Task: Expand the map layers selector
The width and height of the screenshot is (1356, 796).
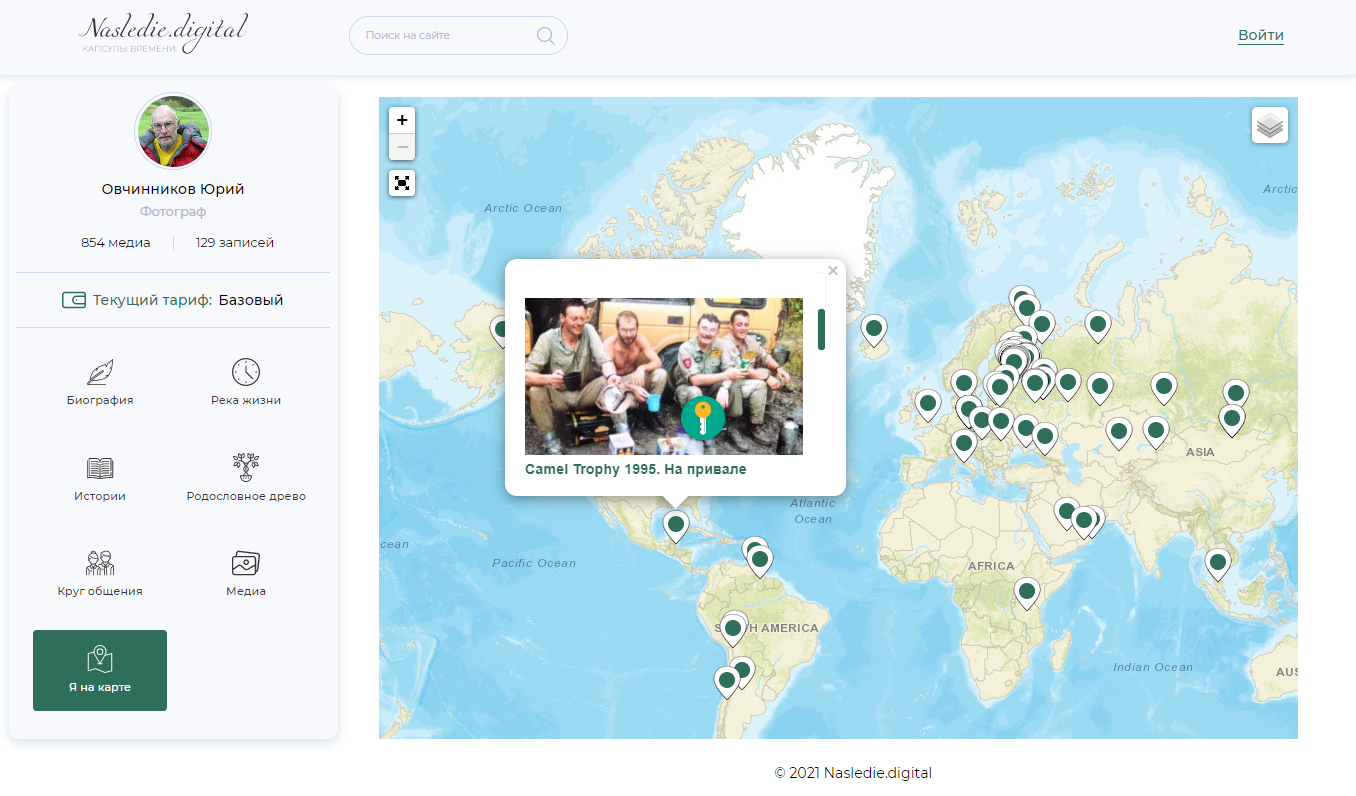Action: [1270, 126]
